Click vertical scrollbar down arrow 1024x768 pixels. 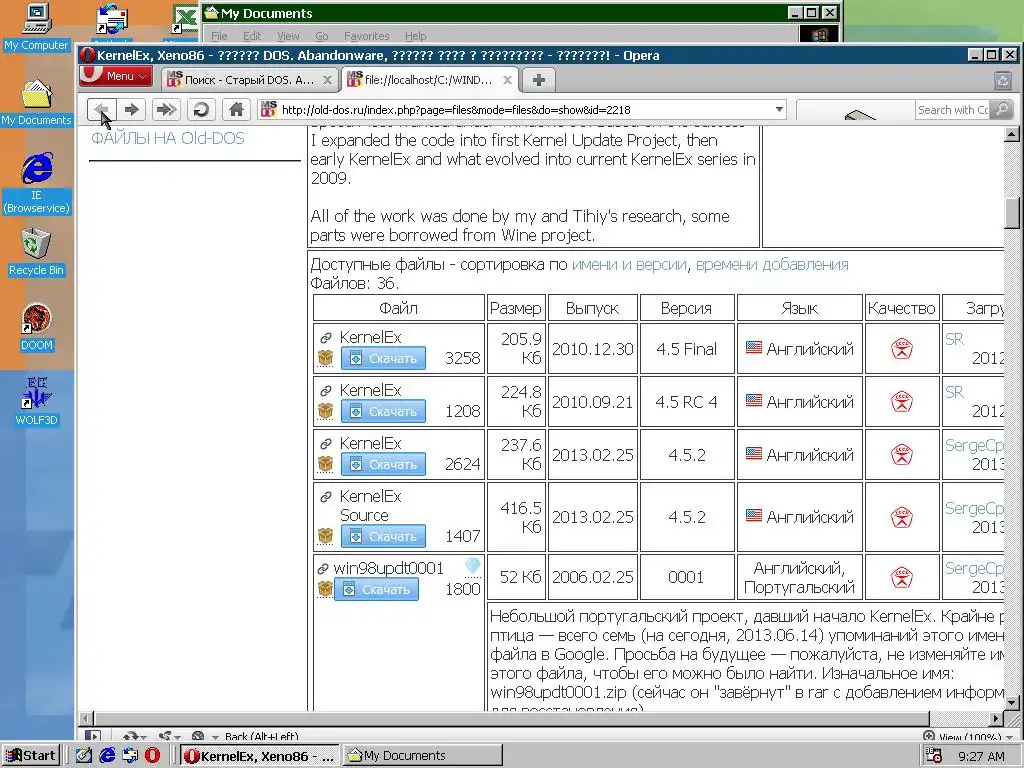click(x=1012, y=703)
